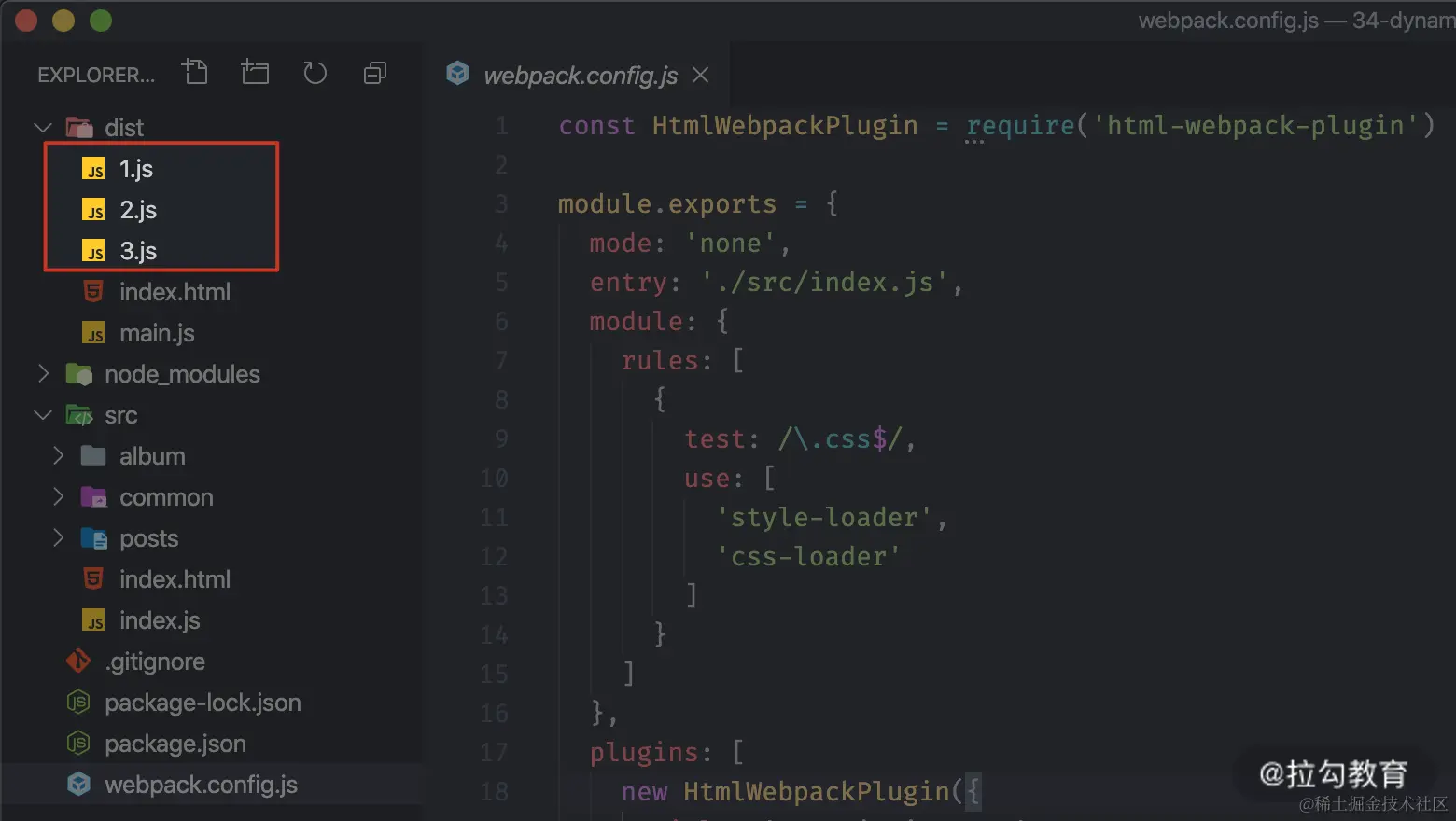1456x821 pixels.
Task: Close the webpack.config.js editor tab
Action: click(x=701, y=75)
